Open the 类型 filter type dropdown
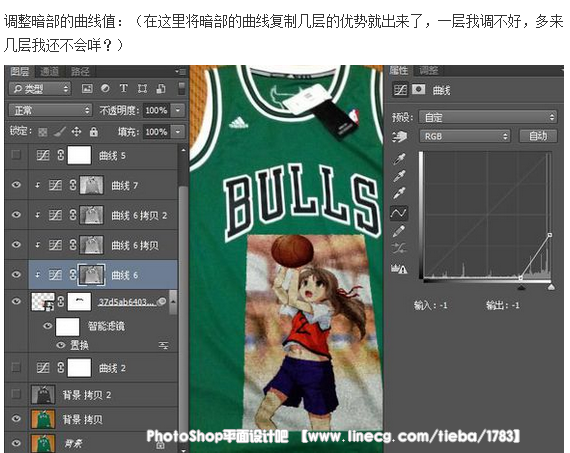 [x=40, y=89]
